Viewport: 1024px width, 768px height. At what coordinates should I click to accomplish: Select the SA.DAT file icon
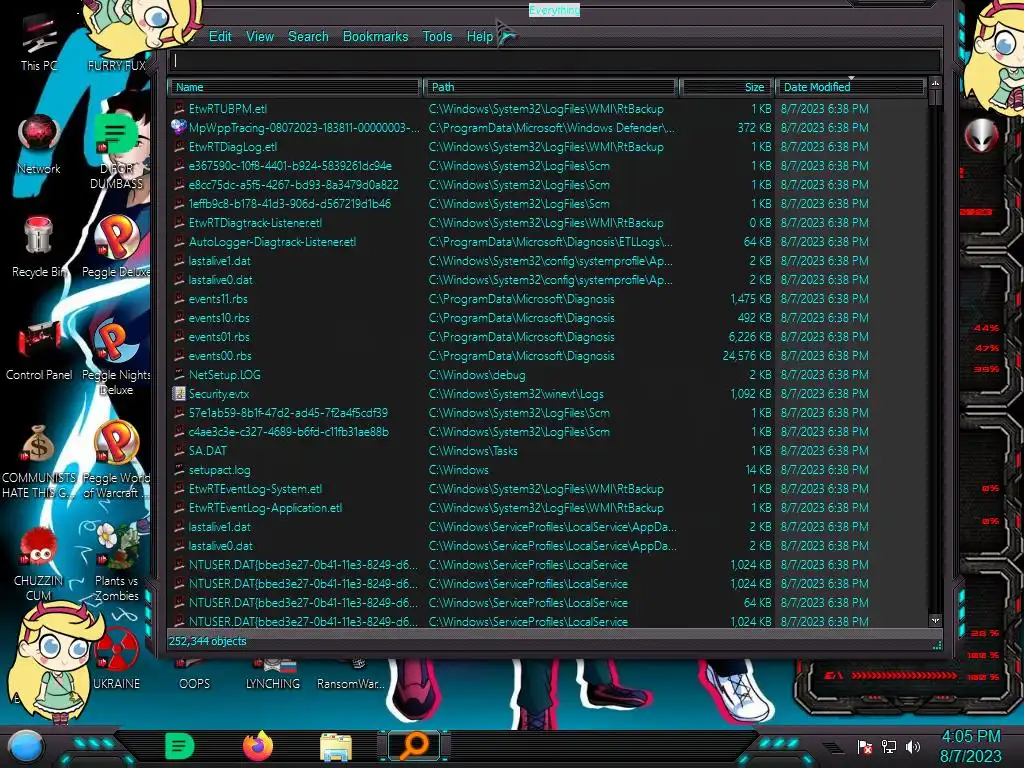coord(178,451)
